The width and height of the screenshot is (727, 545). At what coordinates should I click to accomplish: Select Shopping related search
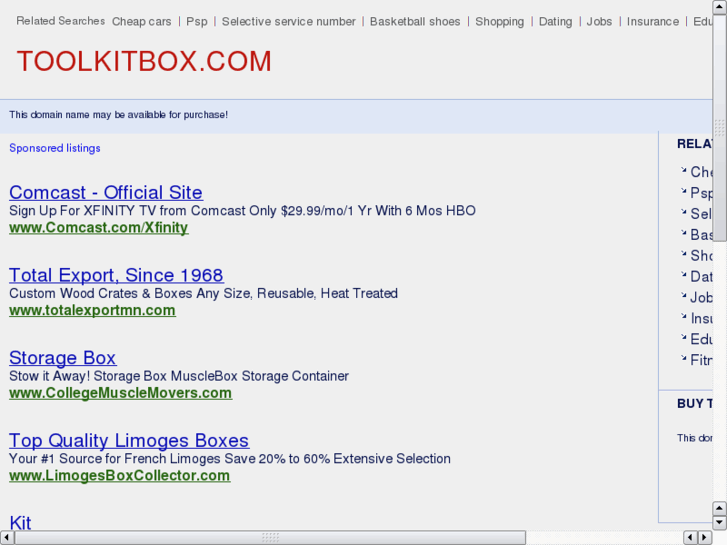[x=499, y=21]
